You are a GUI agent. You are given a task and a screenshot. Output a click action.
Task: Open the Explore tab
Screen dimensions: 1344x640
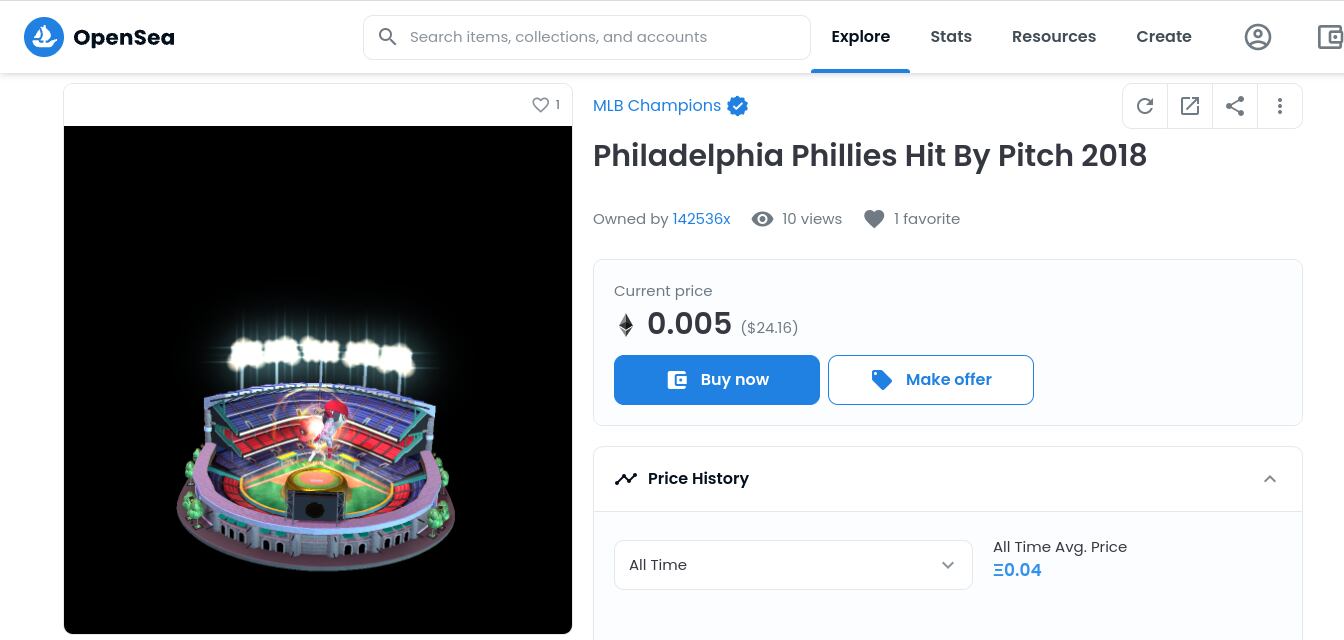[x=860, y=37]
